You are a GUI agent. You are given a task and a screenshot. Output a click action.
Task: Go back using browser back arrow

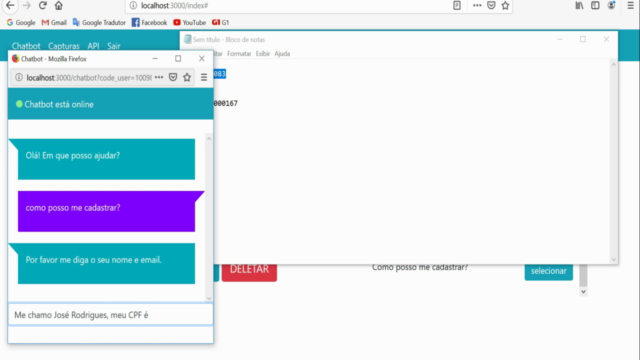pyautogui.click(x=10, y=5)
